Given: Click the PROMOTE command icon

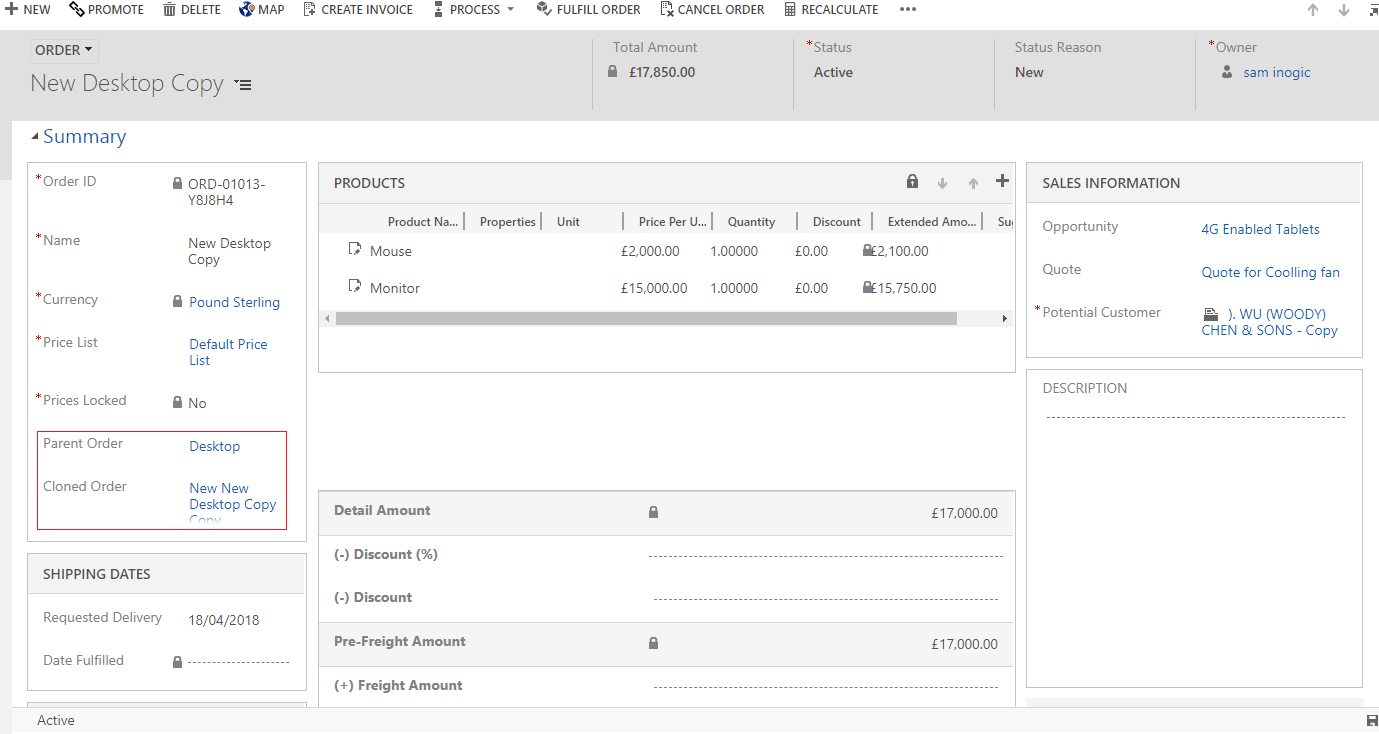Looking at the screenshot, I should 77,9.
